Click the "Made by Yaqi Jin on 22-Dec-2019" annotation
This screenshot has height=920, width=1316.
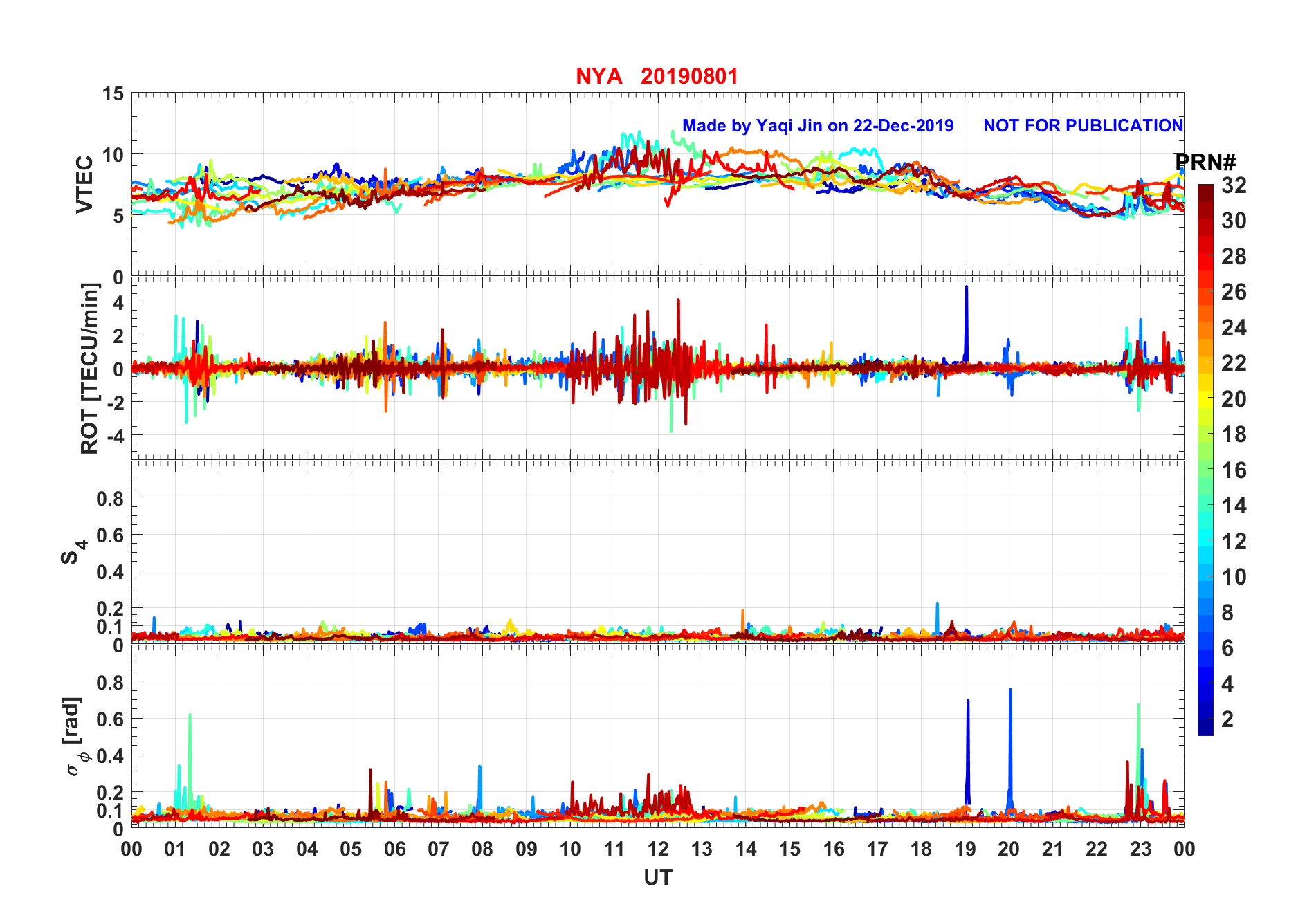[x=818, y=125]
